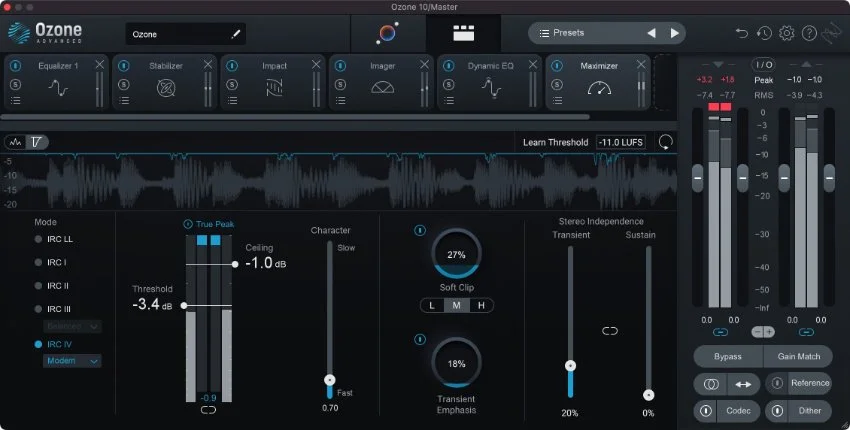The width and height of the screenshot is (850, 430).
Task: Toggle Transient Emphasis power button
Action: [420, 339]
